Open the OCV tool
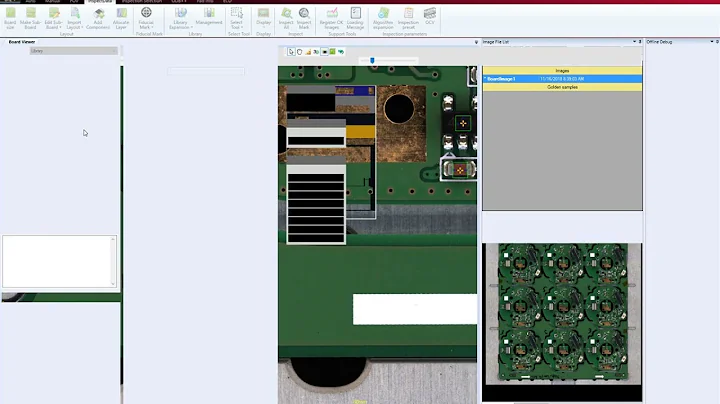The image size is (720, 404). (430, 17)
